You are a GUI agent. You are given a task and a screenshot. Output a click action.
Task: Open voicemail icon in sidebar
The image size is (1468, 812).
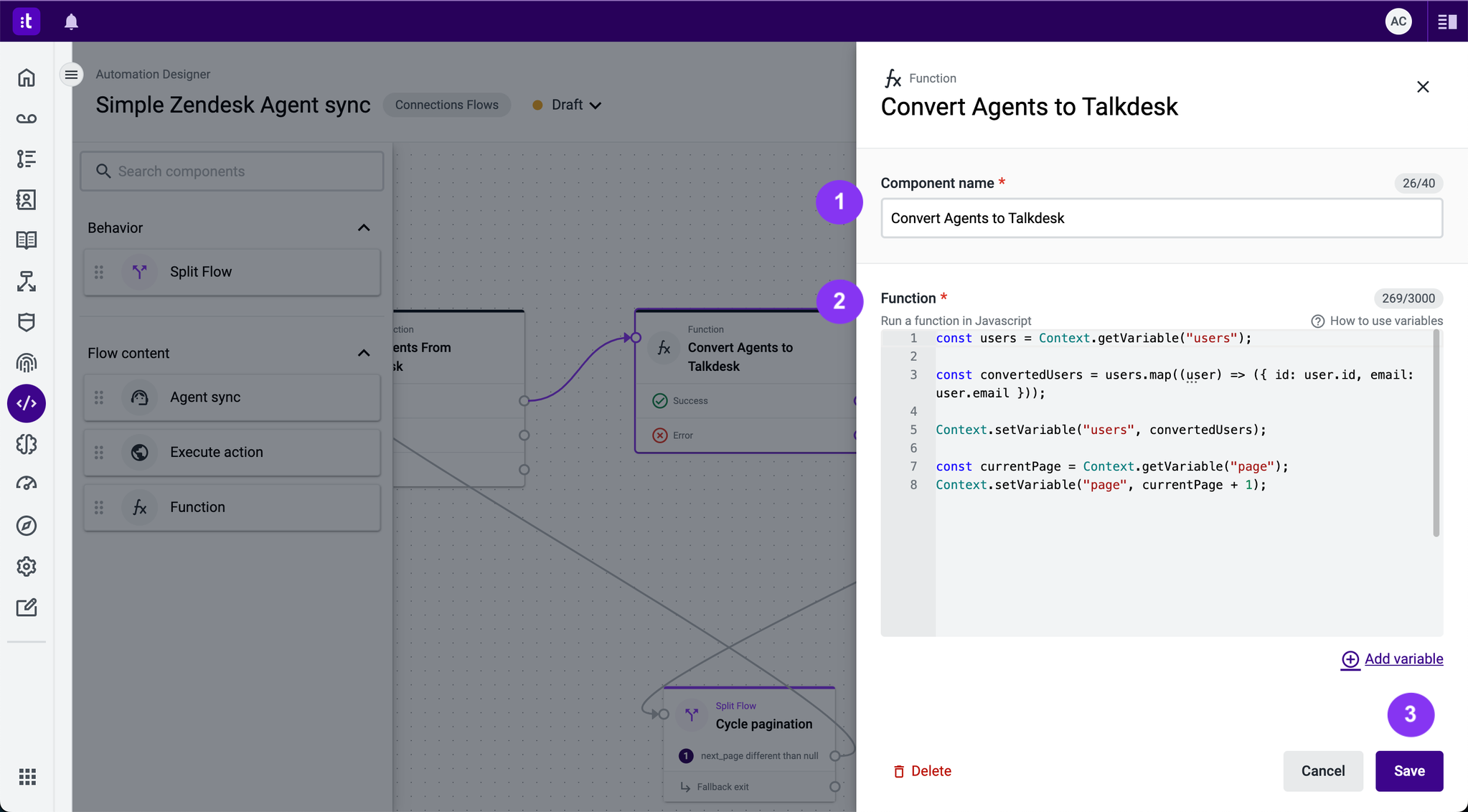coord(27,118)
